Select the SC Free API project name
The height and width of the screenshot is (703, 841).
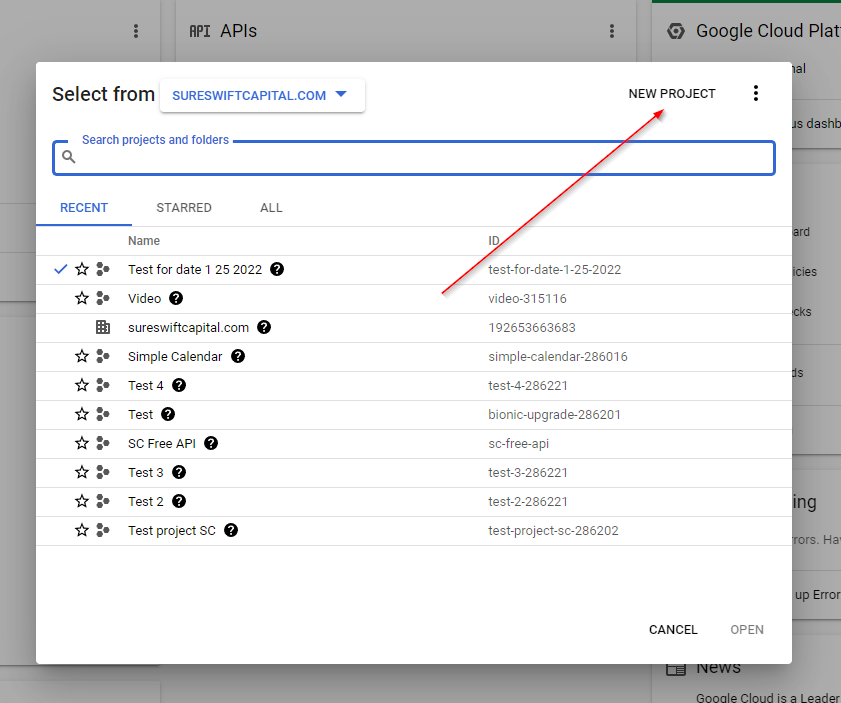click(162, 443)
